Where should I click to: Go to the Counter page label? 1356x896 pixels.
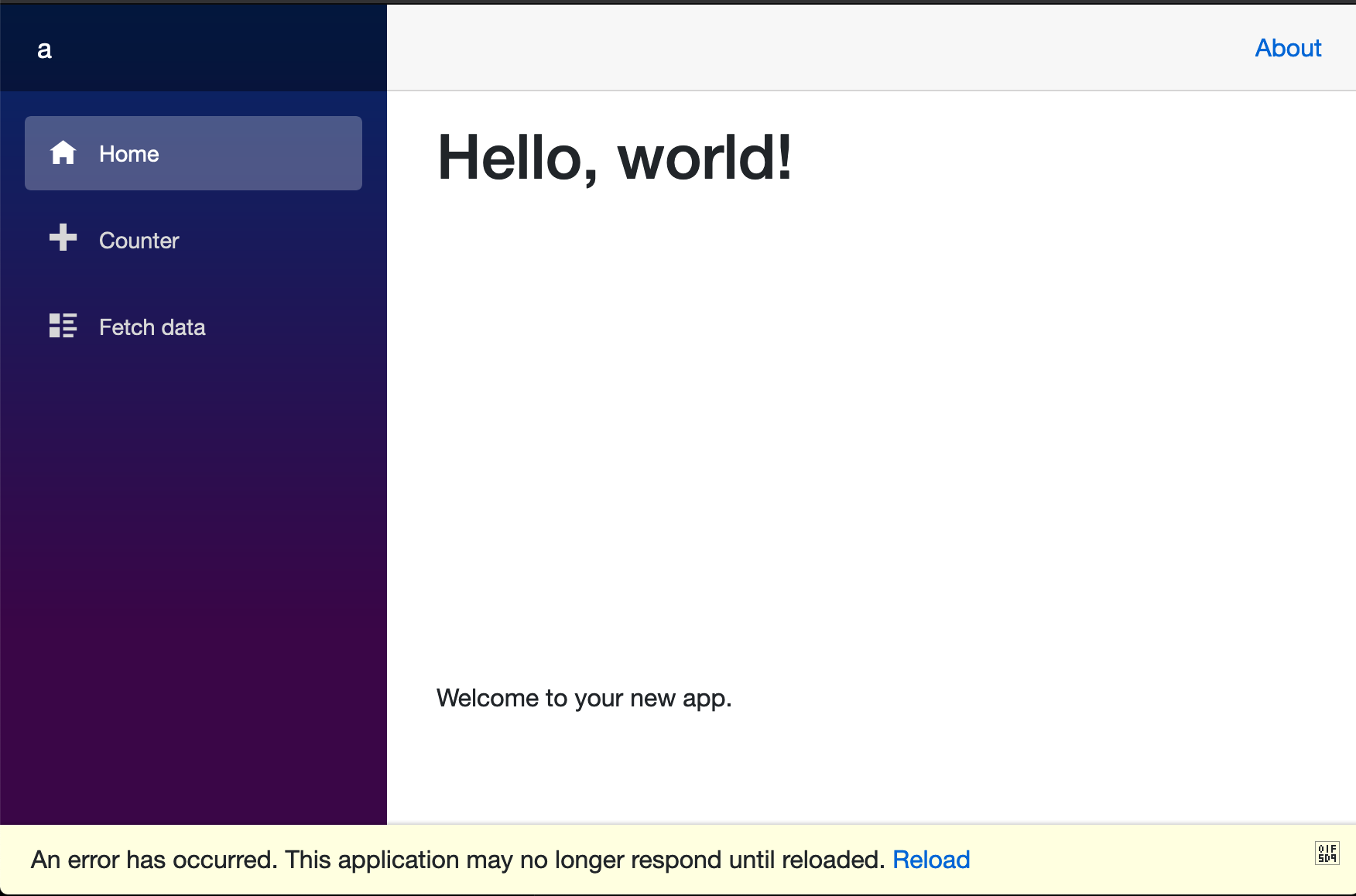point(139,241)
